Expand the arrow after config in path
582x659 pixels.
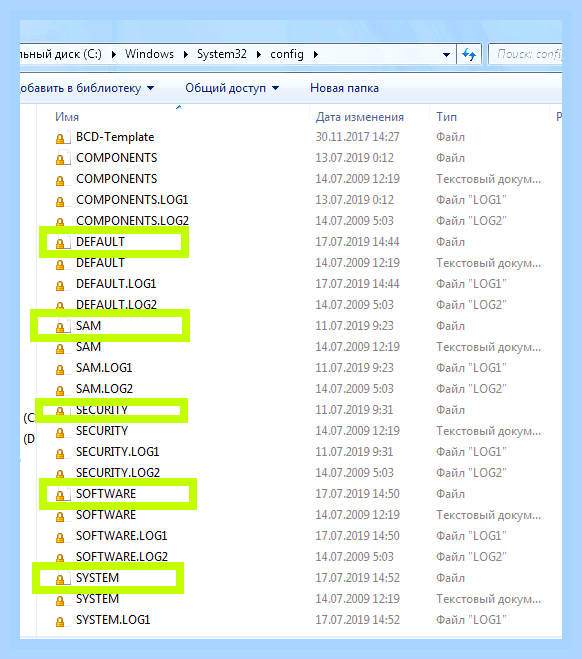pyautogui.click(x=316, y=54)
